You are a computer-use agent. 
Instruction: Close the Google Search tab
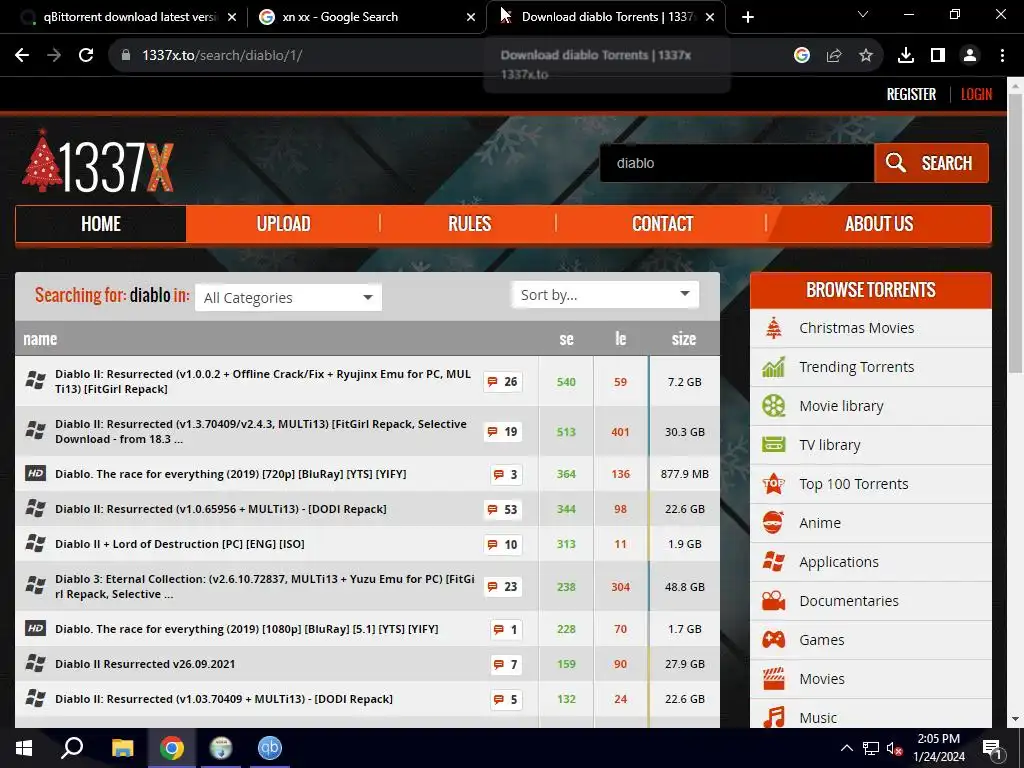click(x=471, y=18)
